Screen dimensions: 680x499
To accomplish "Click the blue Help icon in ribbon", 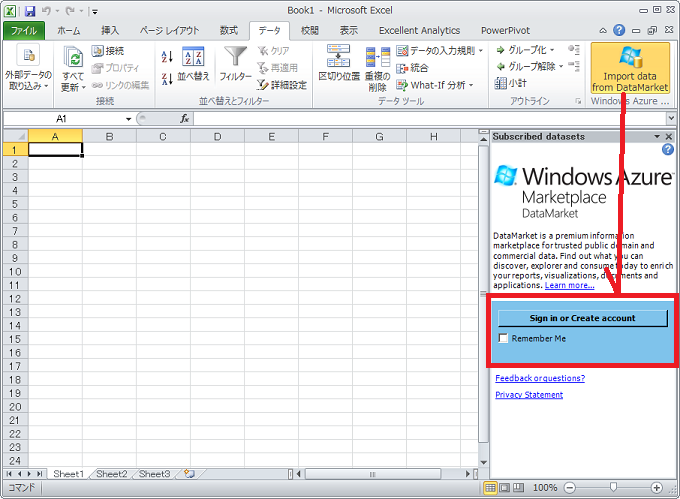I will pos(619,30).
